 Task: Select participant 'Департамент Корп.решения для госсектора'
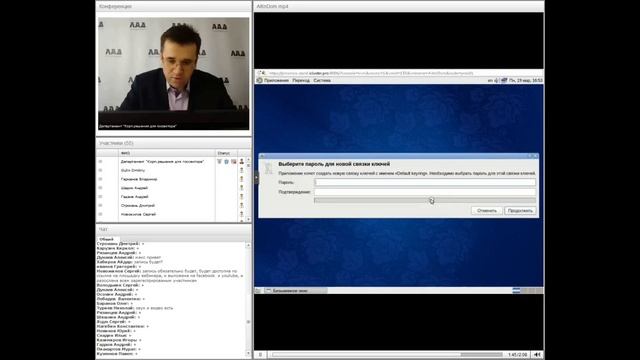[162, 162]
